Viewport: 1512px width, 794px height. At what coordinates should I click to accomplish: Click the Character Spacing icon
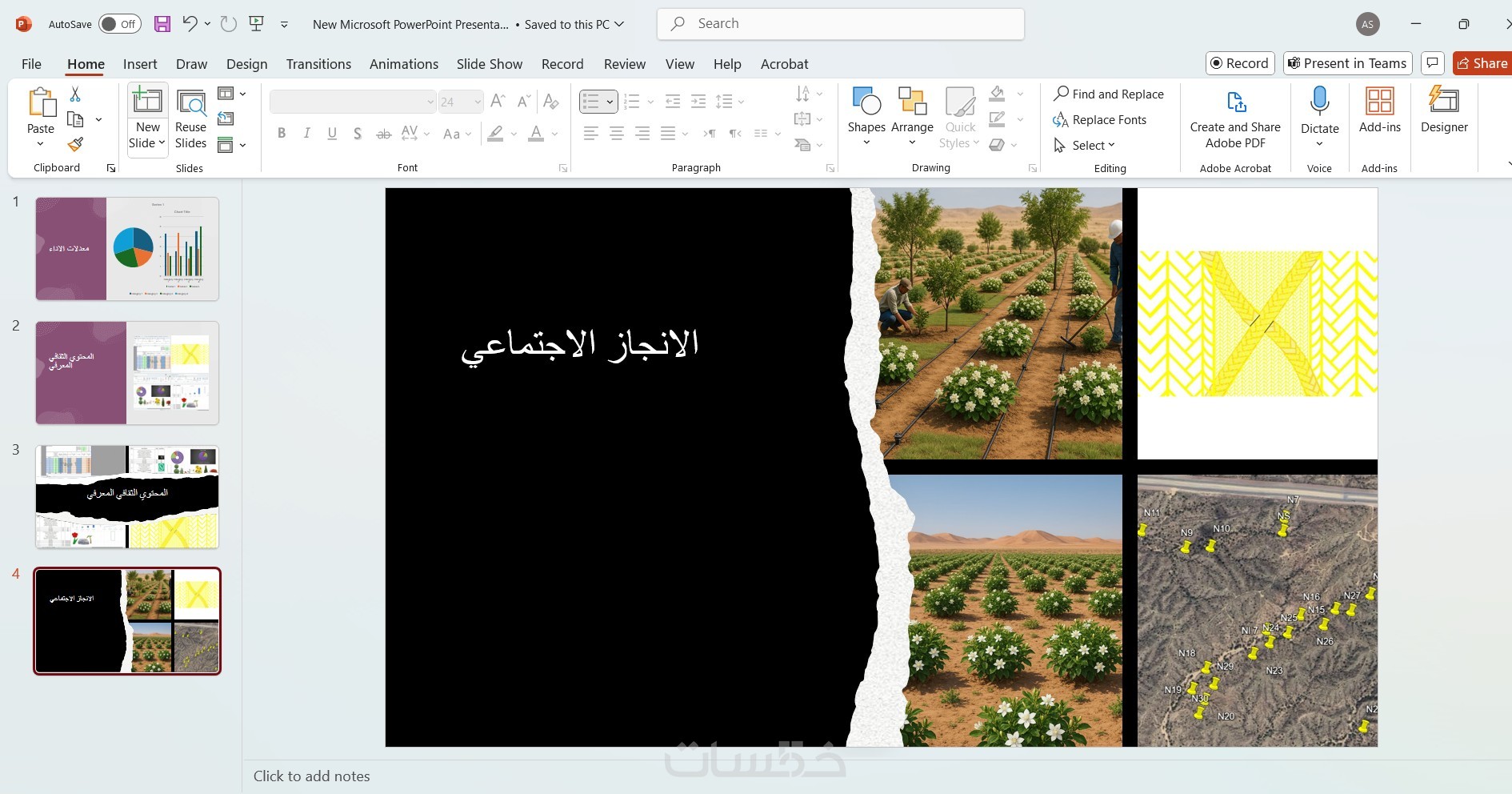410,134
